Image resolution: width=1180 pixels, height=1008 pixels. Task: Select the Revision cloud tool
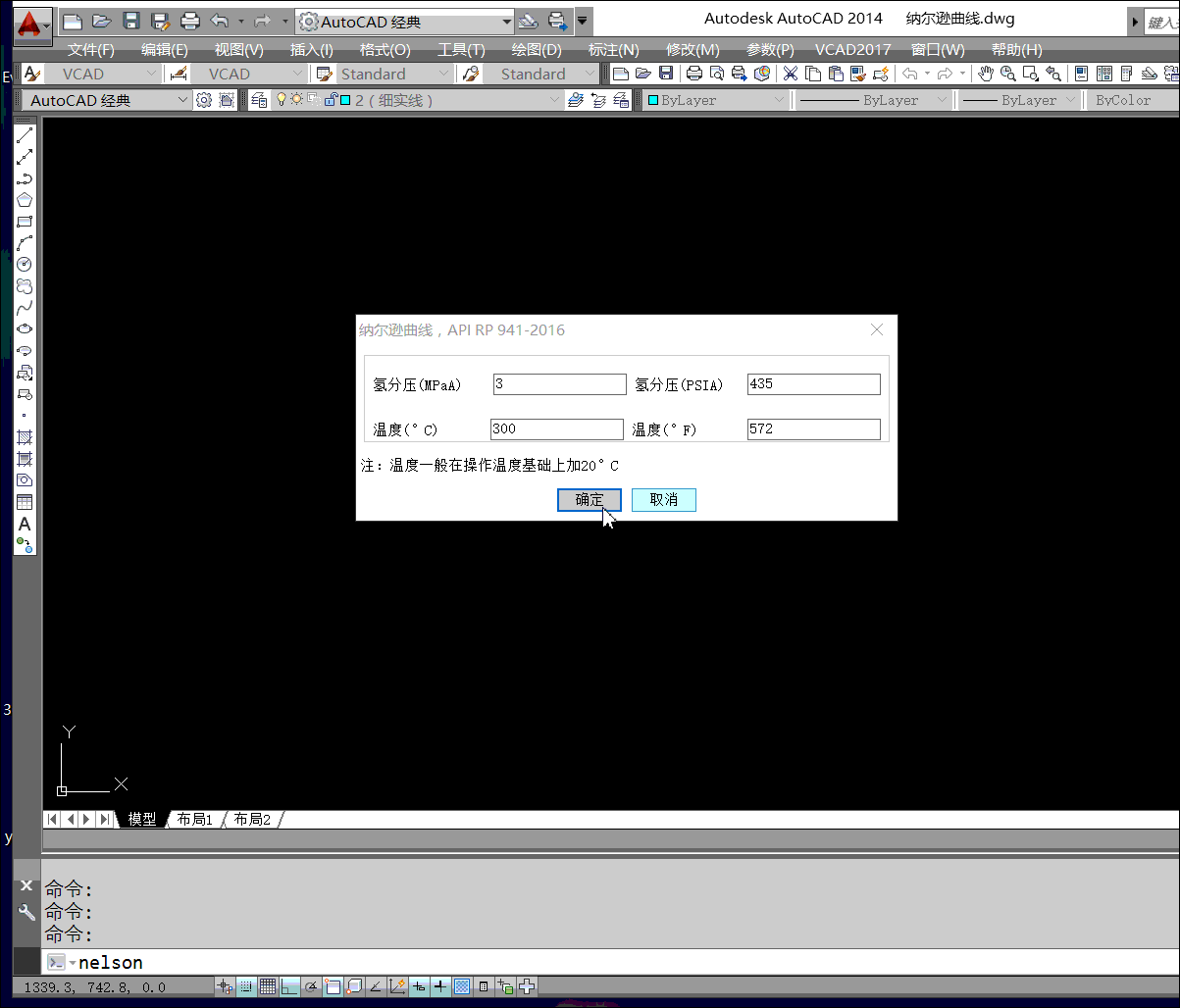(25, 285)
